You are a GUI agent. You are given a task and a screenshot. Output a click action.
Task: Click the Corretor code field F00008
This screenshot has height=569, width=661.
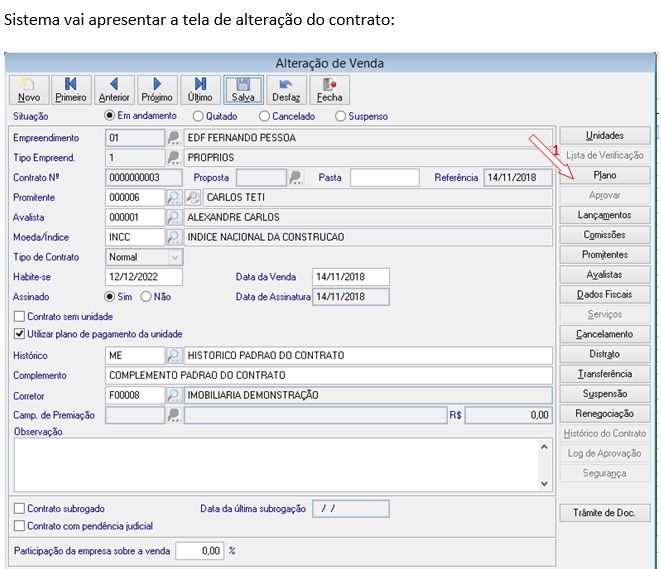click(x=135, y=395)
